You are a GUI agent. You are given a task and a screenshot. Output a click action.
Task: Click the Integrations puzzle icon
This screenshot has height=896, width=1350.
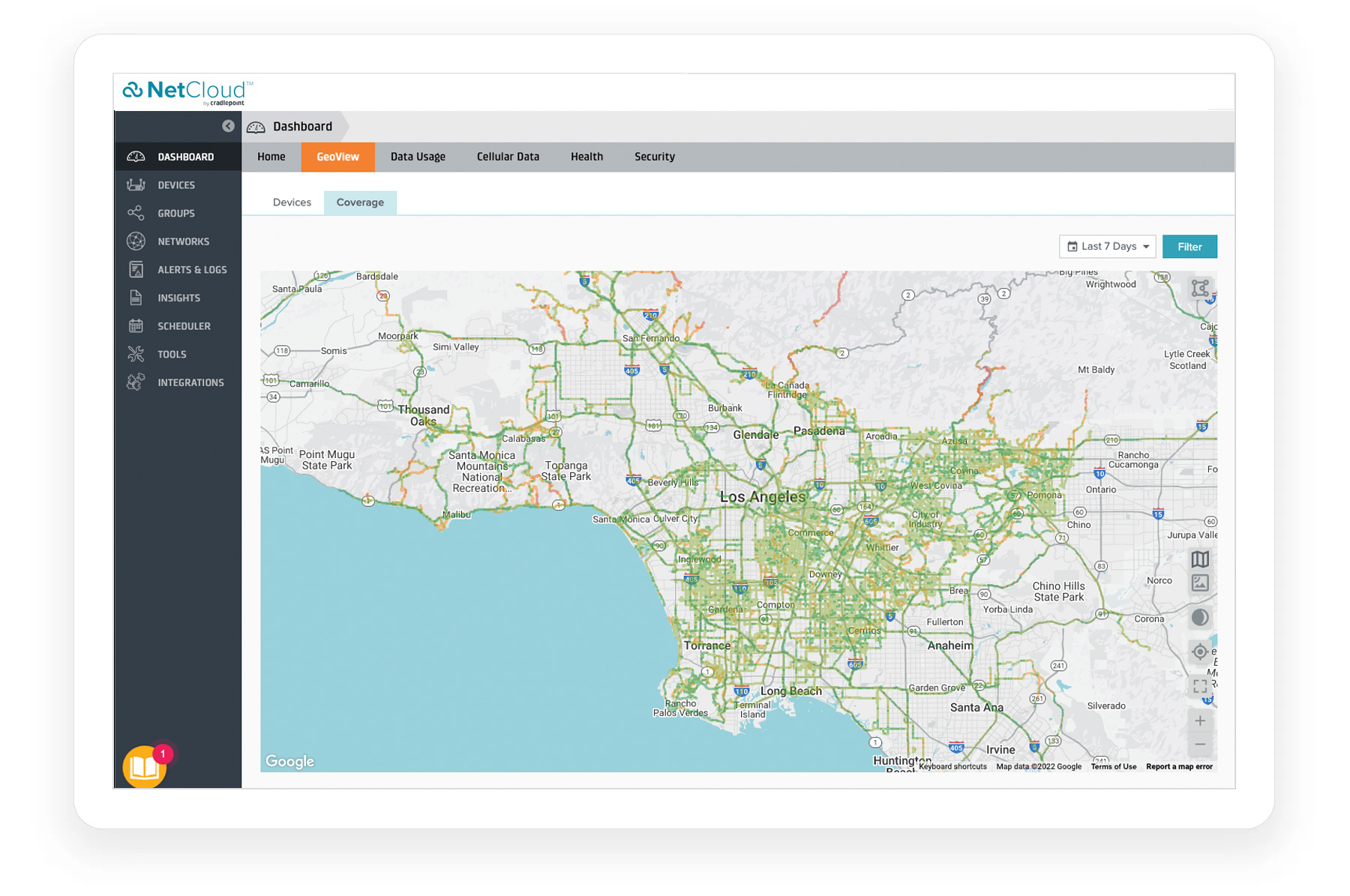(136, 382)
